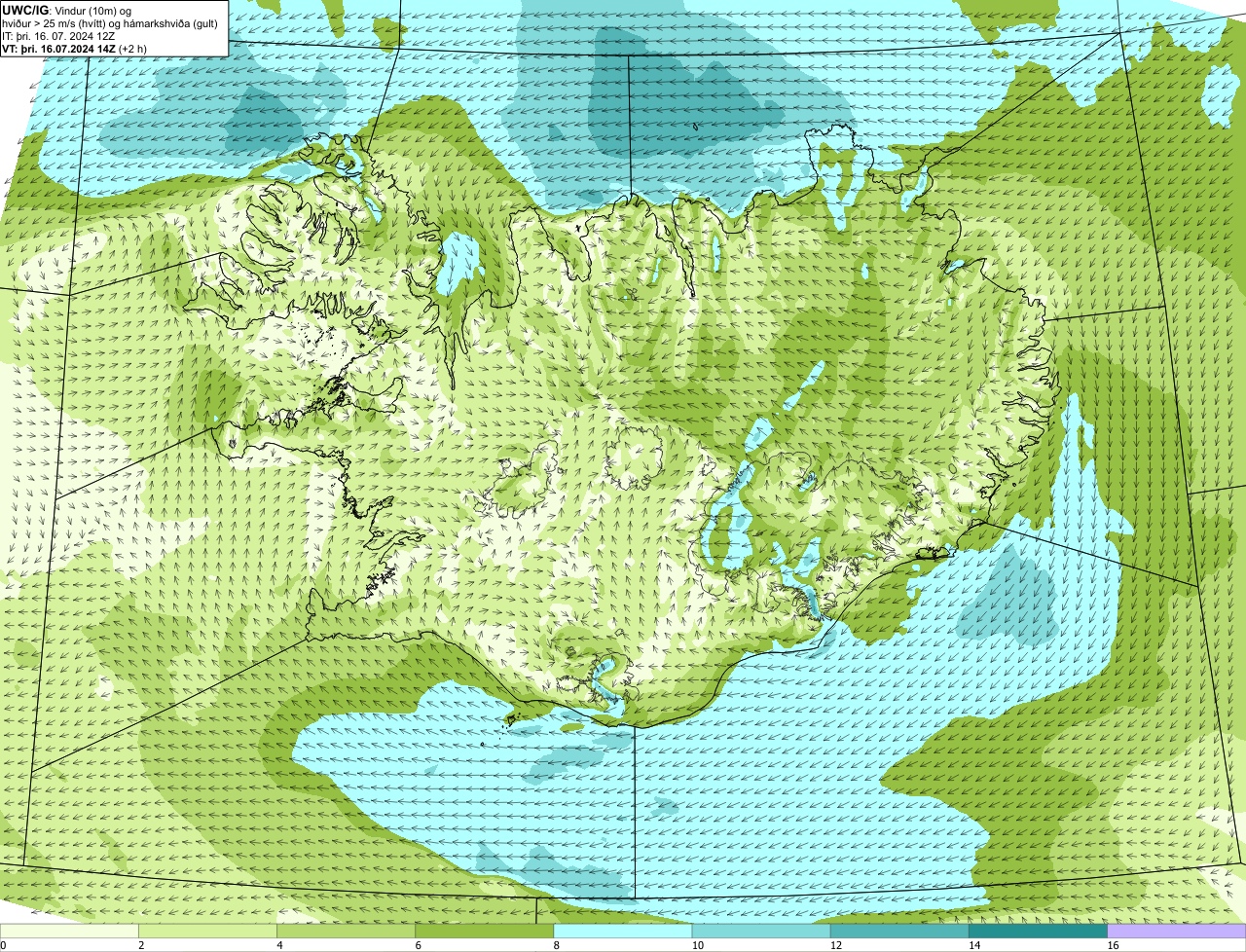Pick the 4–6 m/s green color bar segment

pyautogui.click(x=346, y=932)
